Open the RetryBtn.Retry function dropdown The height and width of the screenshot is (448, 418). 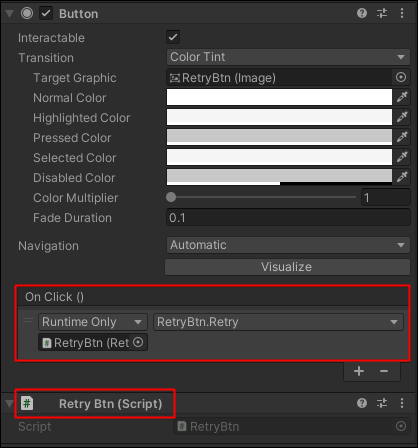[x=278, y=322]
